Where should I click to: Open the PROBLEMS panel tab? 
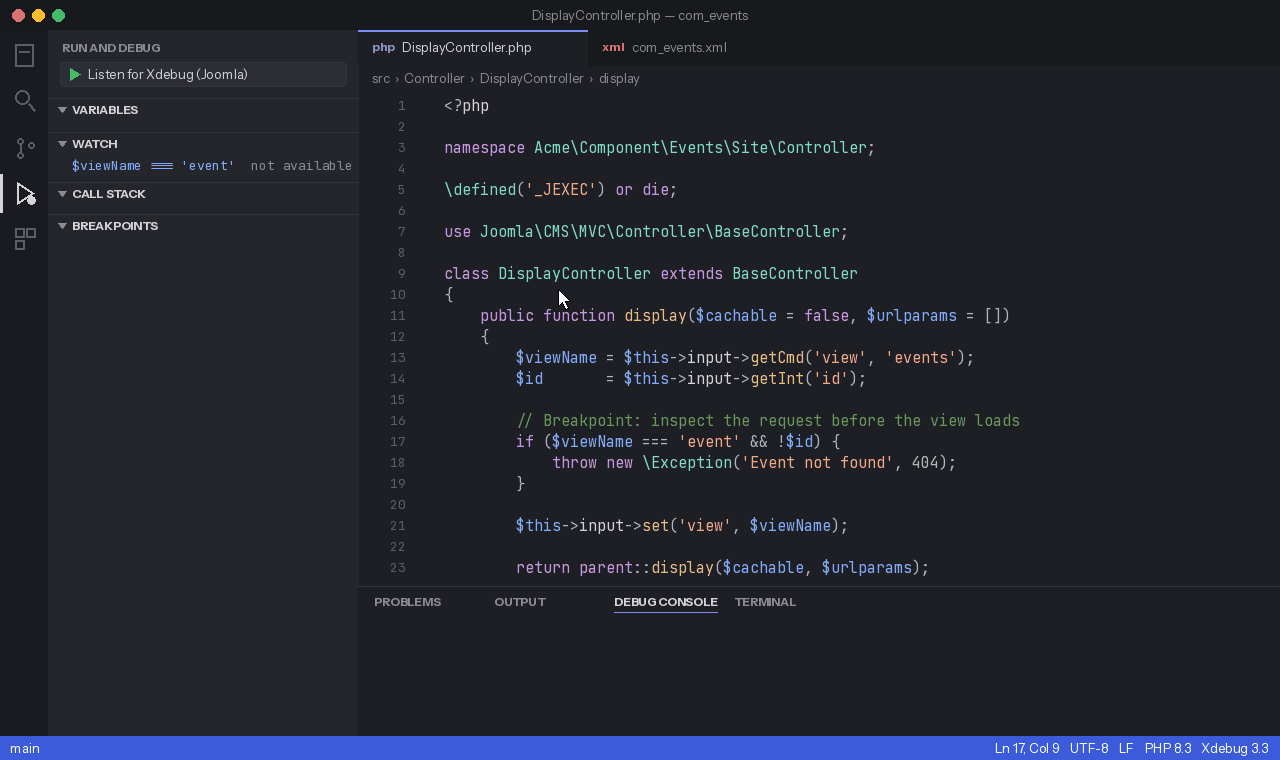(407, 602)
